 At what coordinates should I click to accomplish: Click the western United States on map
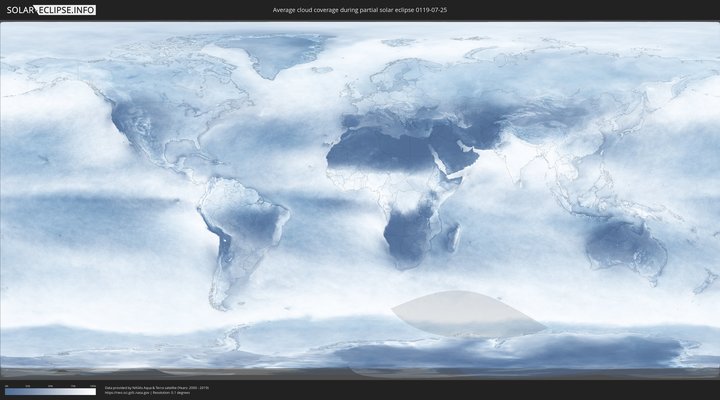132,125
